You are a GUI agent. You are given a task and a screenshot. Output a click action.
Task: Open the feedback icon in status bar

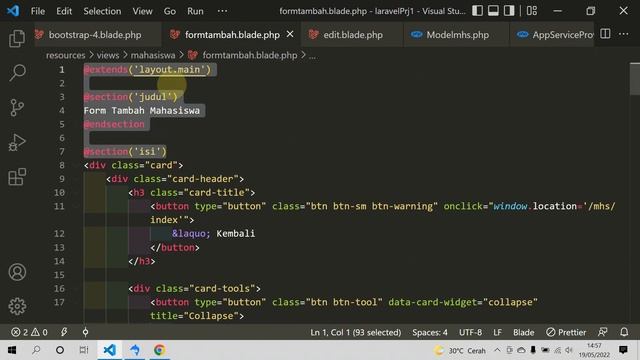click(x=603, y=332)
